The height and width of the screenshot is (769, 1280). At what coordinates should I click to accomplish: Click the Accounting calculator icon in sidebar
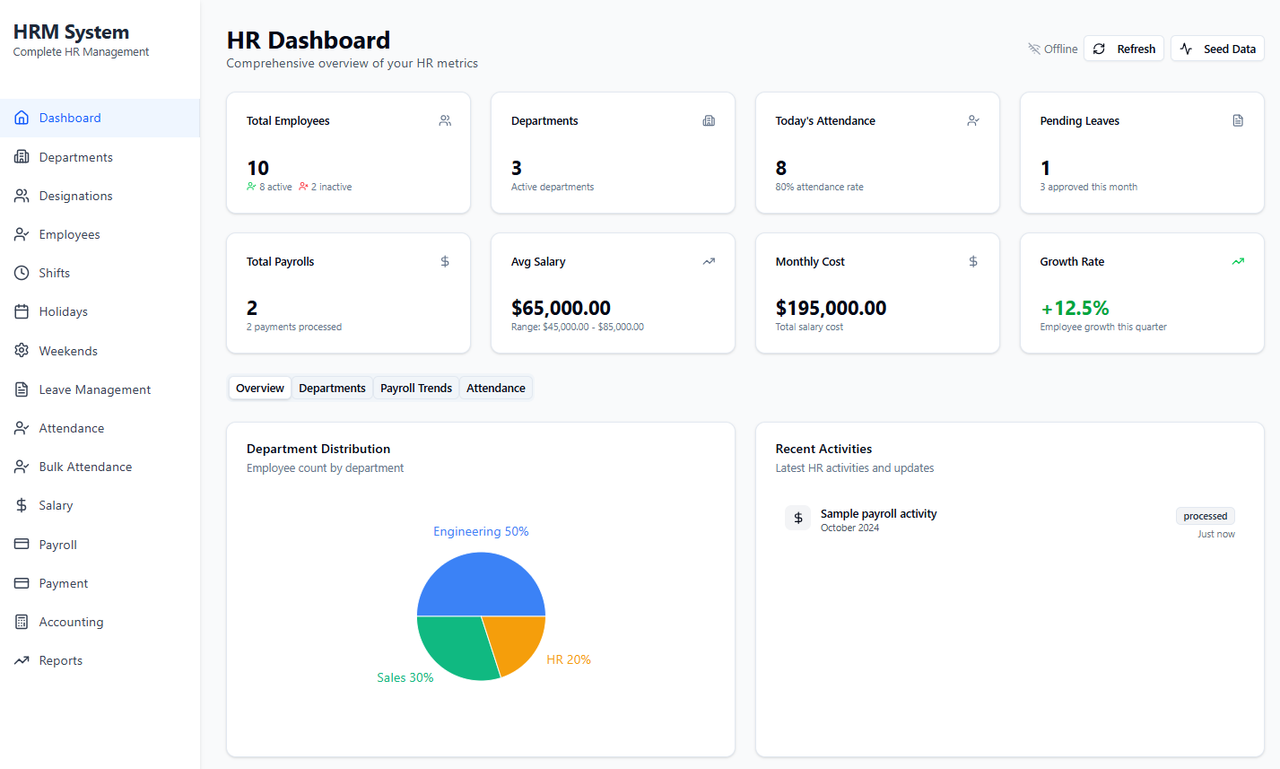tap(21, 622)
